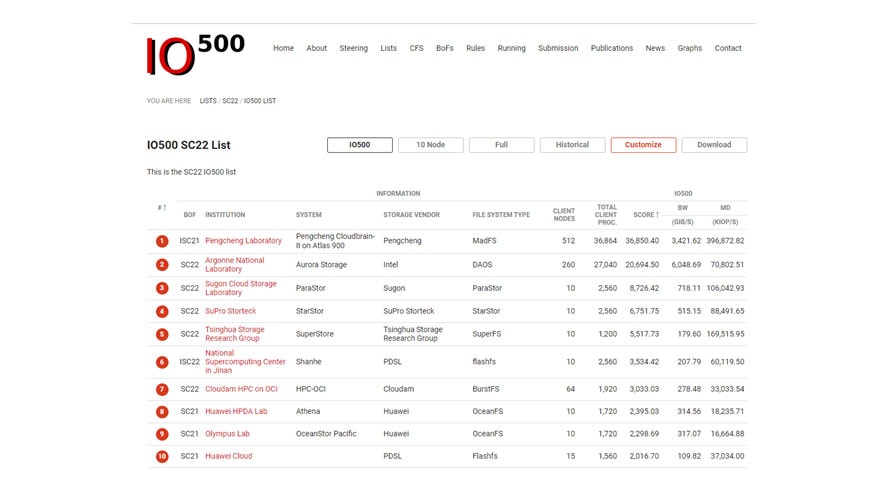Click the MD column header
888x488 pixels.
(725, 208)
